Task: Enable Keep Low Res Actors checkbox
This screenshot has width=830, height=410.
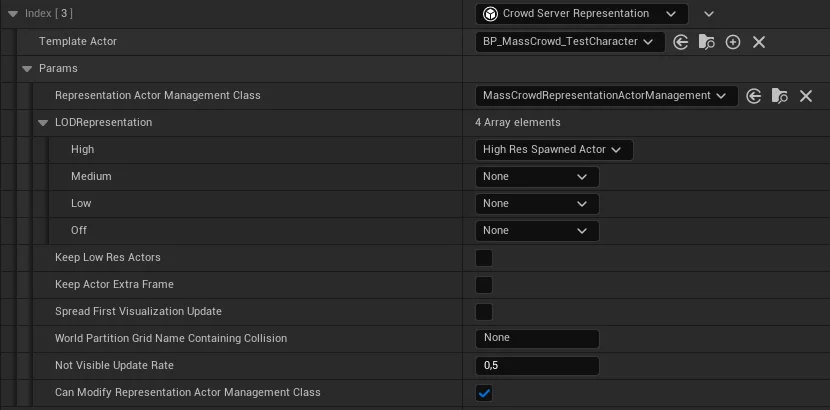Action: click(x=484, y=258)
